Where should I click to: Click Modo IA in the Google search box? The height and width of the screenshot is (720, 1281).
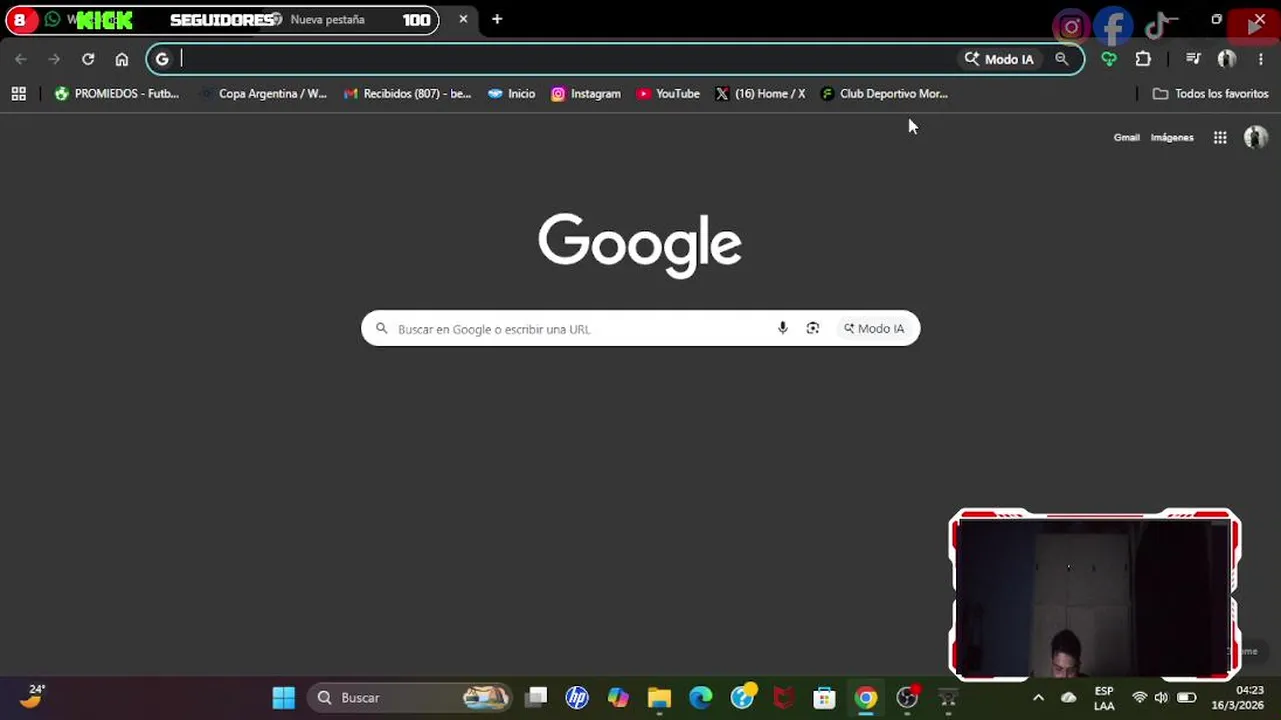pos(874,328)
